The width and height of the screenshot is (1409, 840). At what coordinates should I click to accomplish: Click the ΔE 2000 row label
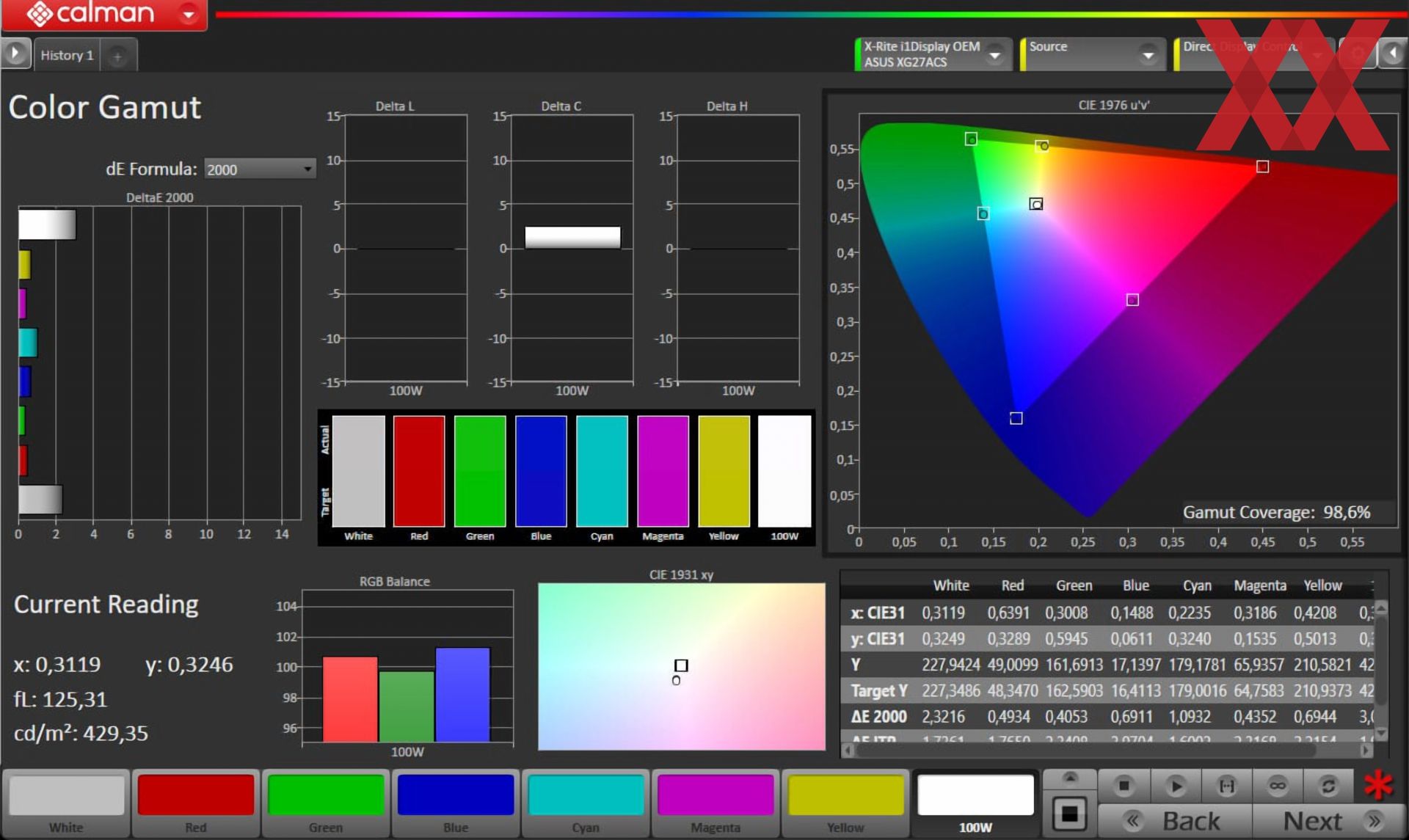click(879, 716)
